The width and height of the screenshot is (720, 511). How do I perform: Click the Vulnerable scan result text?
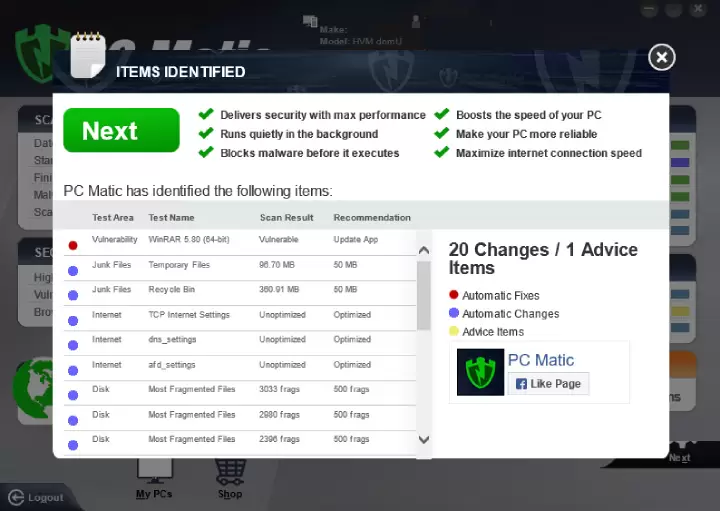tap(278, 239)
